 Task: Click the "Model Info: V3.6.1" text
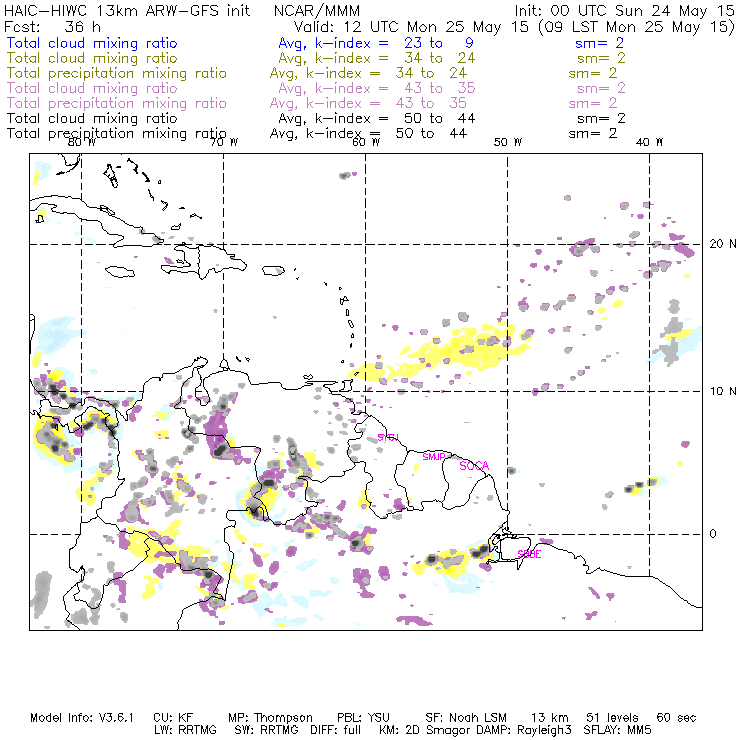[82, 718]
